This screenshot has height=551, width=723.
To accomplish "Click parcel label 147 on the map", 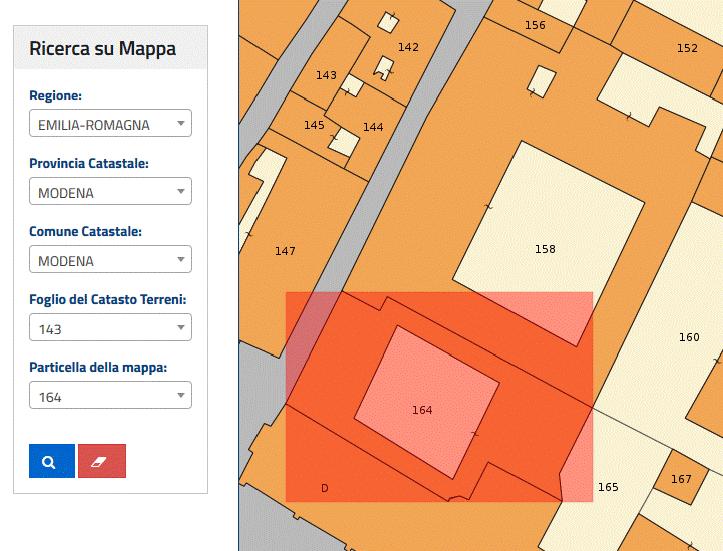I will [285, 251].
